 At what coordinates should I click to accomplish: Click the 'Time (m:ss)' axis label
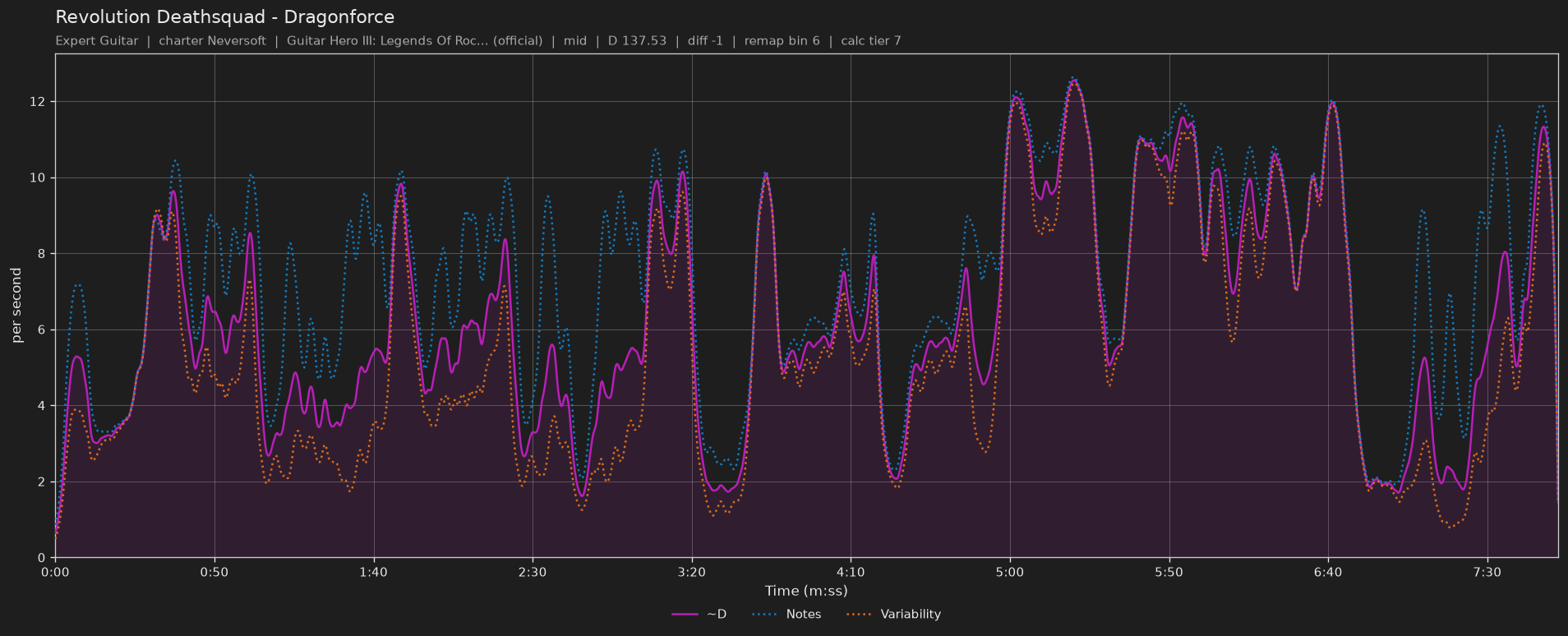pyautogui.click(x=806, y=591)
